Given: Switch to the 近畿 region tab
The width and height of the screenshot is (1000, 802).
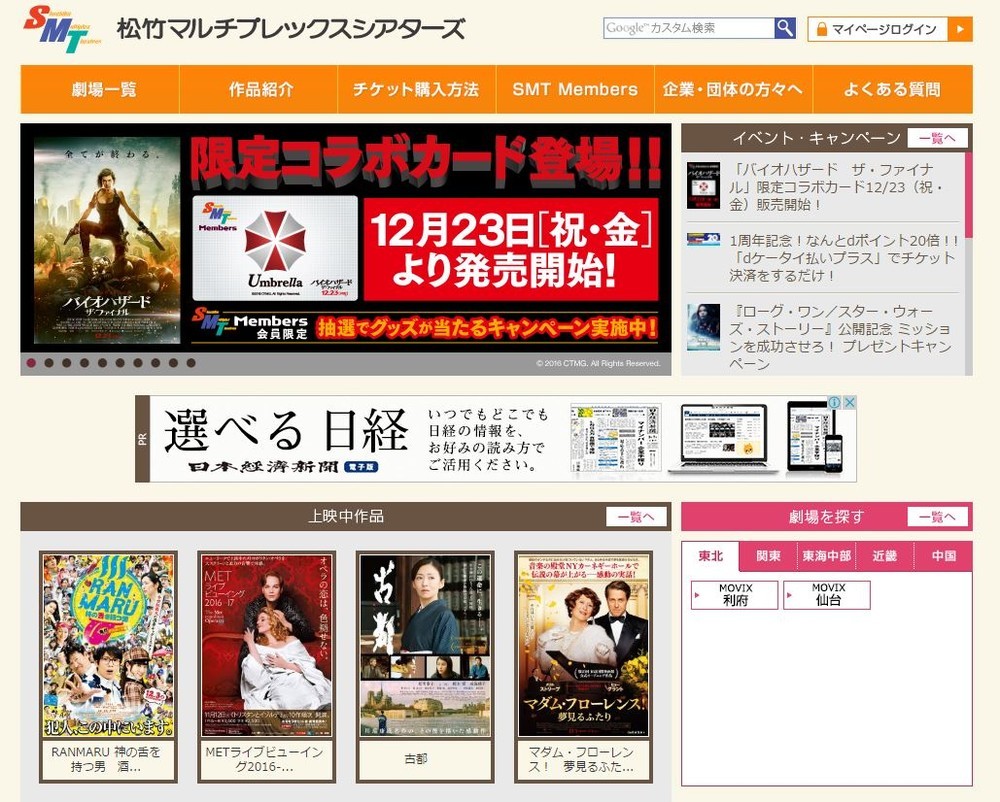Looking at the screenshot, I should (x=884, y=557).
